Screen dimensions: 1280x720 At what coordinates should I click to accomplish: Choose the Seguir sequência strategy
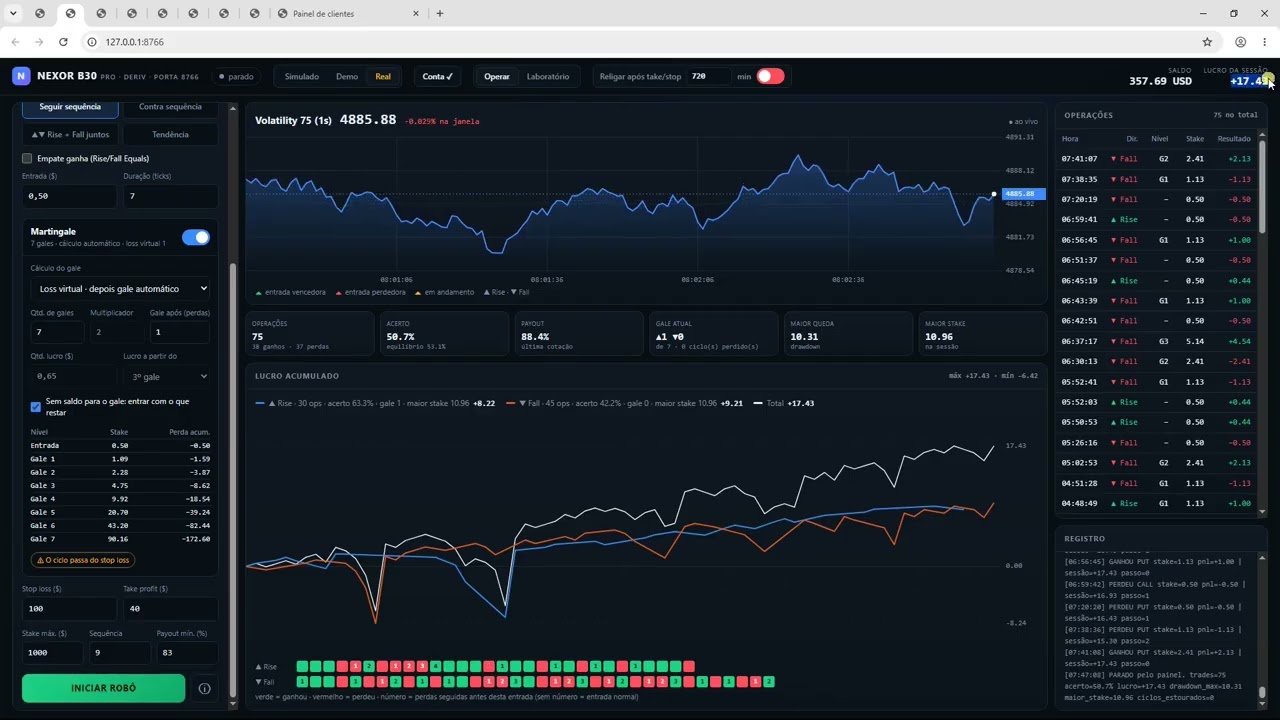click(70, 107)
